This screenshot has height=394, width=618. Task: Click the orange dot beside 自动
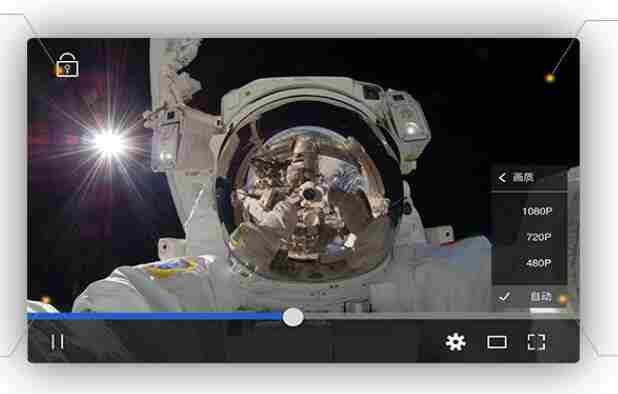tap(563, 299)
